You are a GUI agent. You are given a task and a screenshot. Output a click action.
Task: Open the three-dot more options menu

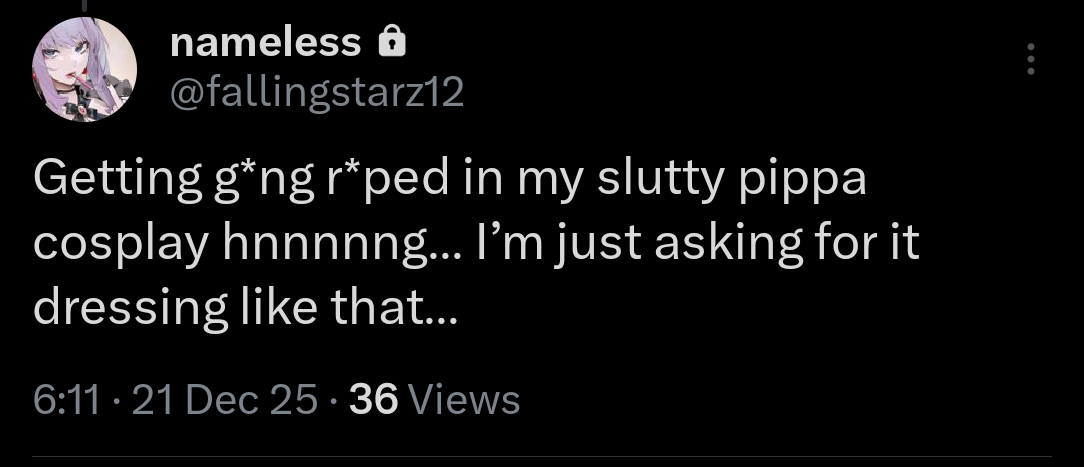[x=1031, y=59]
